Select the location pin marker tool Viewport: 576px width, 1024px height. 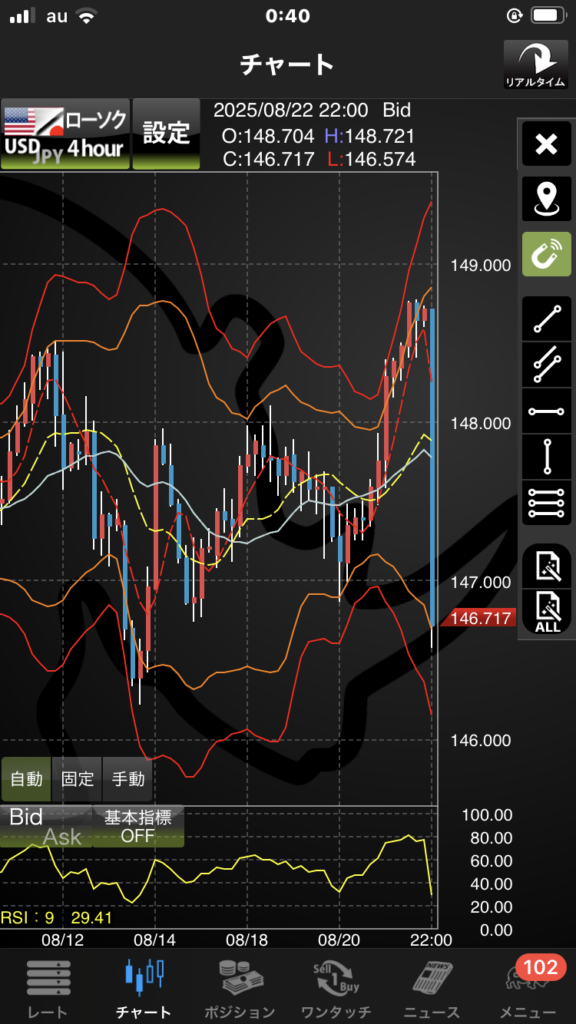click(546, 199)
